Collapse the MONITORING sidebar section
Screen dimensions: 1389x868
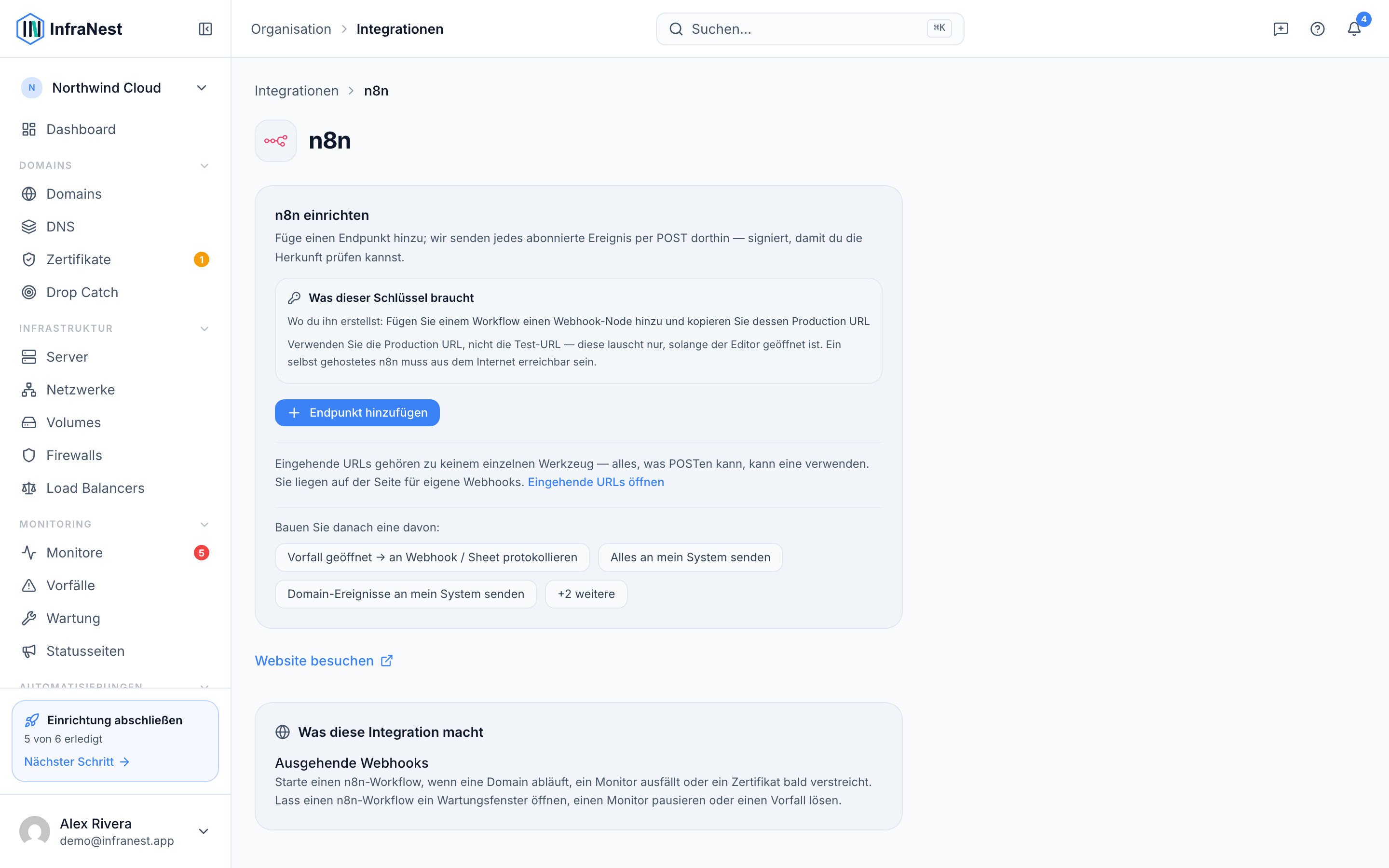click(x=204, y=524)
